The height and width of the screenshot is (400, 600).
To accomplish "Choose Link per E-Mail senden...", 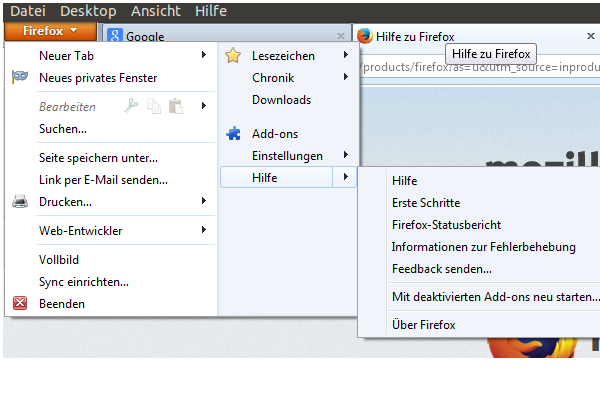I will pos(103,180).
